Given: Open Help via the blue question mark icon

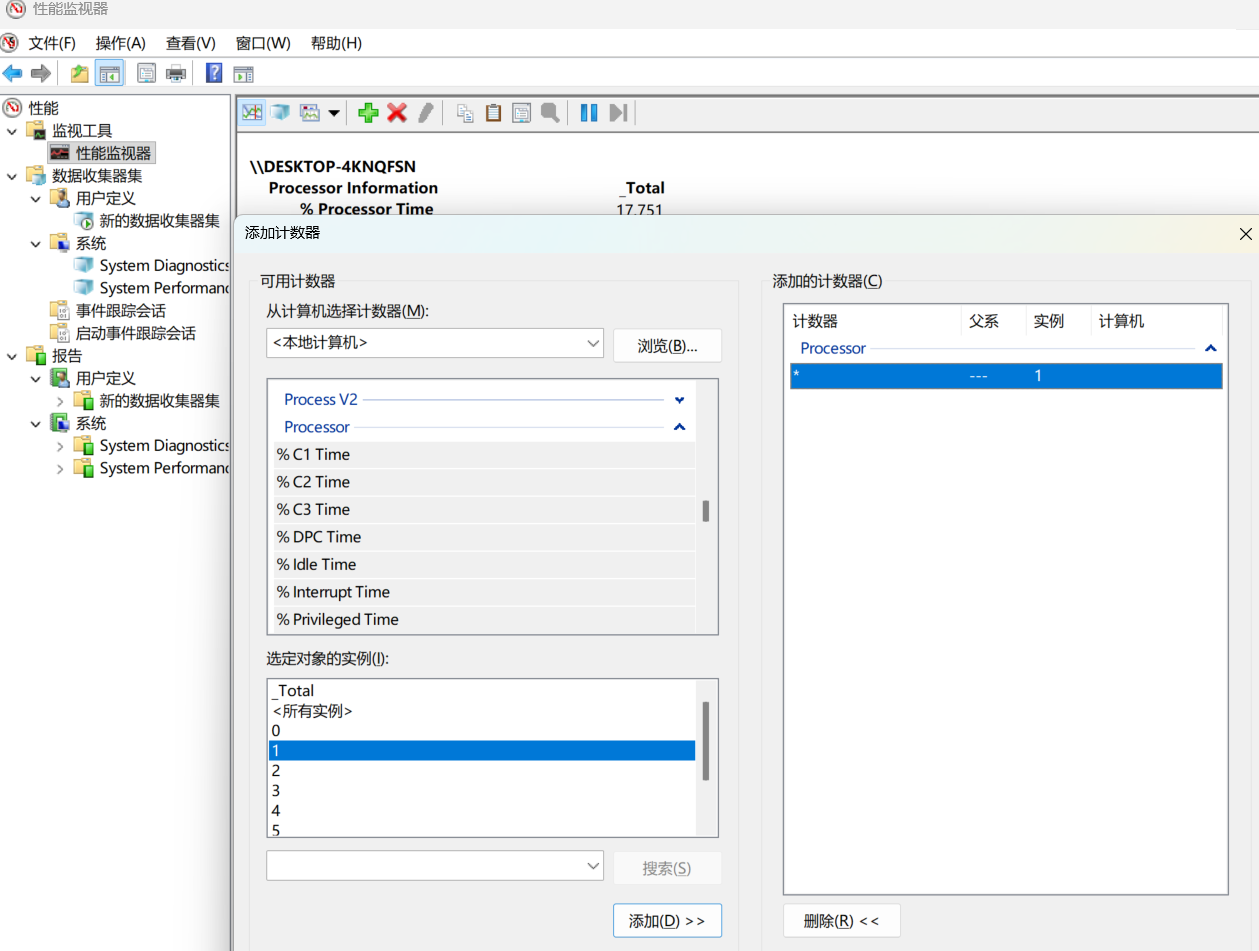Looking at the screenshot, I should (x=214, y=73).
